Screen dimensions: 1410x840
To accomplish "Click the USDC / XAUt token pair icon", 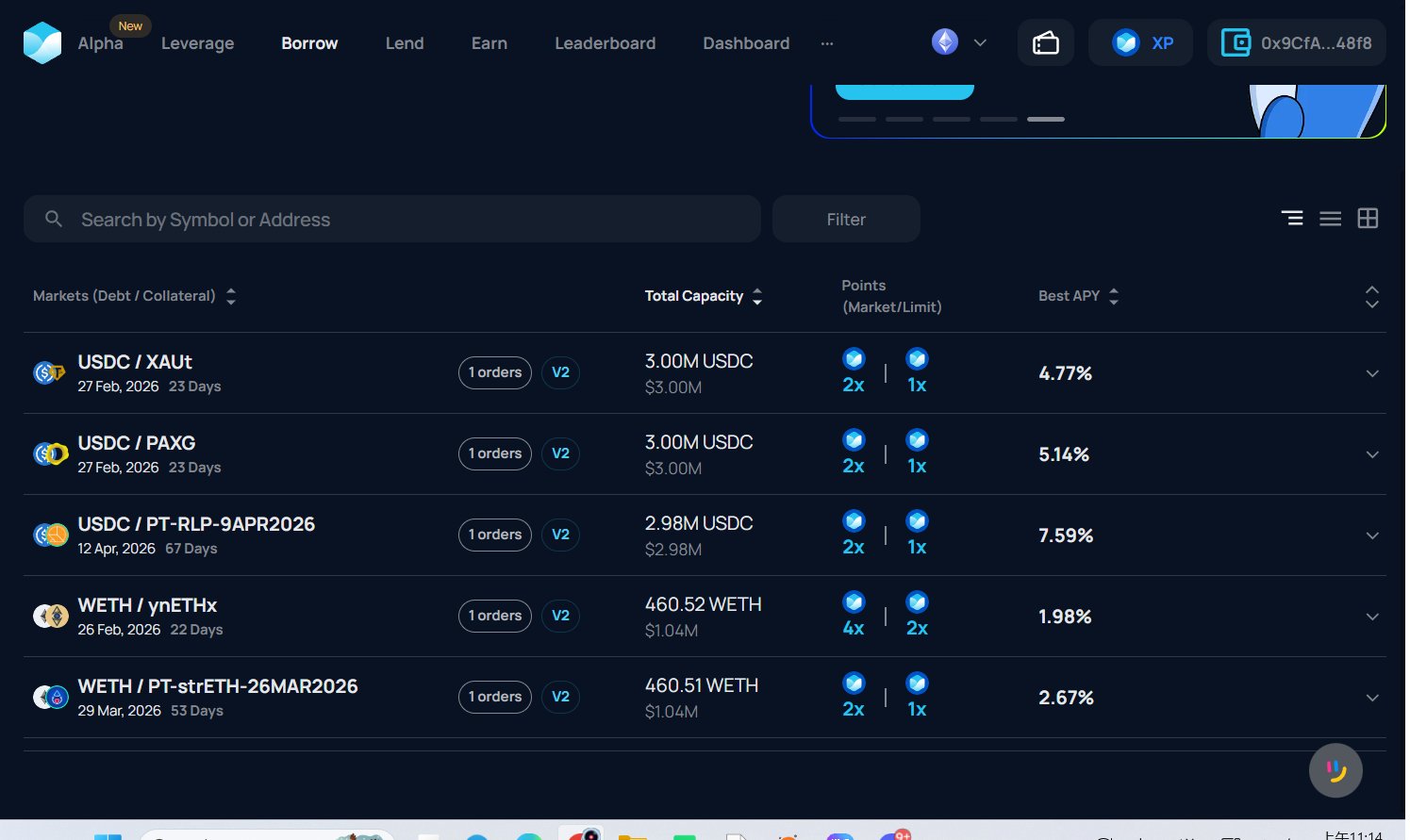I will 49,373.
